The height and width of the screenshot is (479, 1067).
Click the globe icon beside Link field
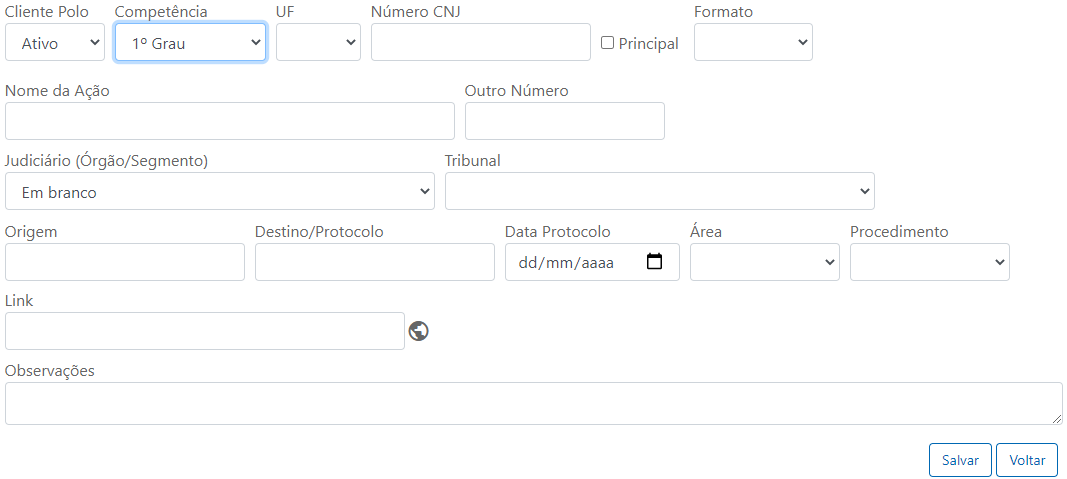(x=418, y=331)
